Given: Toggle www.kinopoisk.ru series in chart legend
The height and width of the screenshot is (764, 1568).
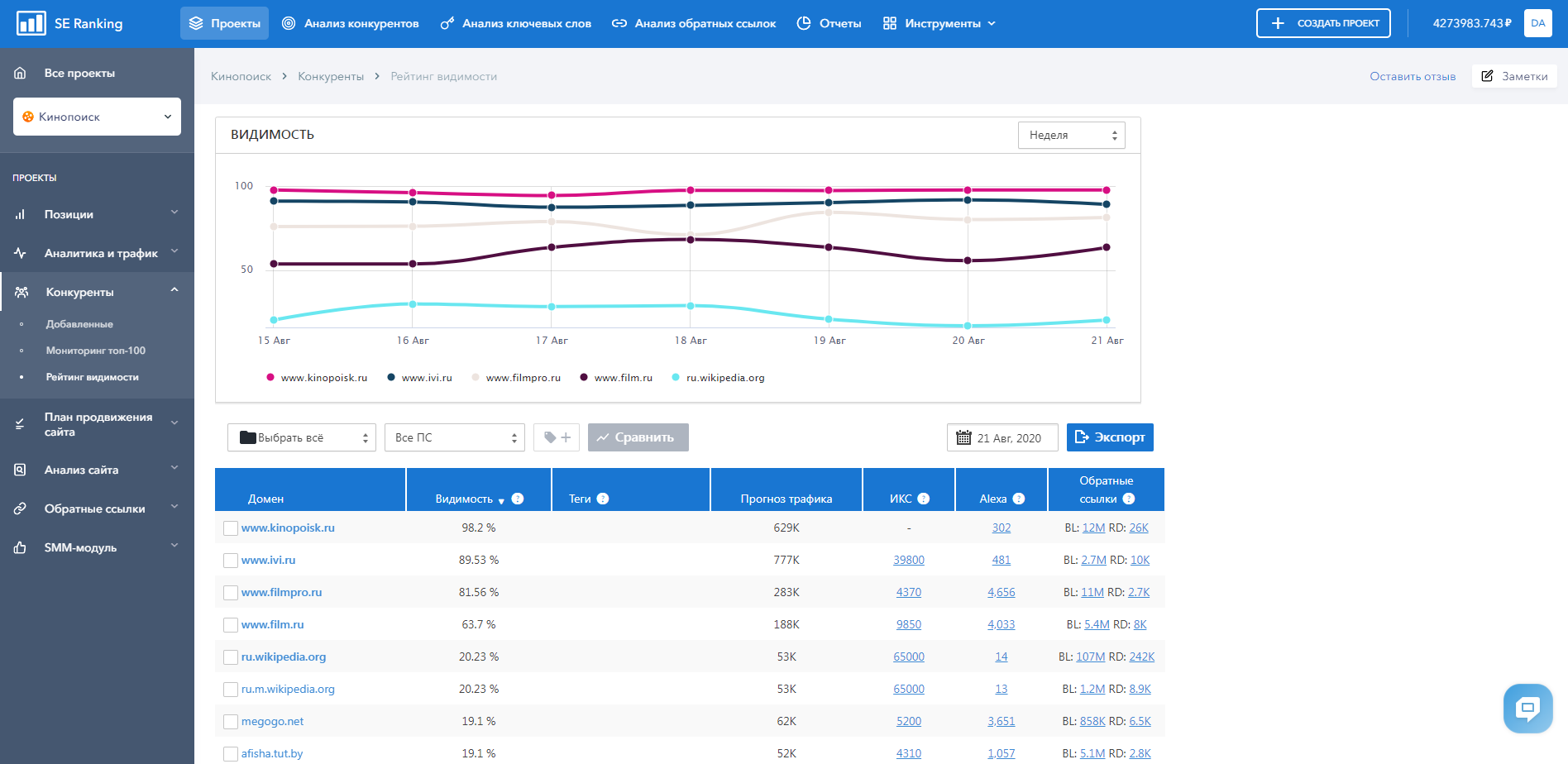Looking at the screenshot, I should pos(317,378).
